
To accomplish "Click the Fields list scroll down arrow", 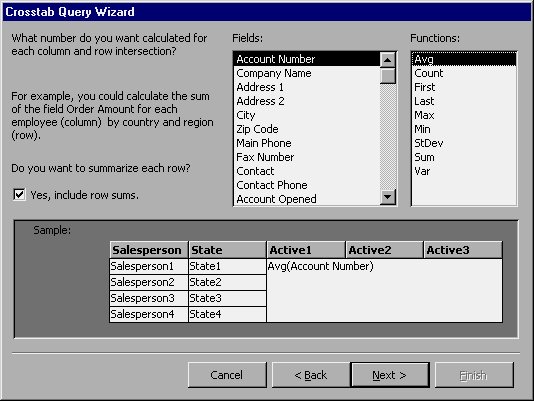I will tap(388, 197).
